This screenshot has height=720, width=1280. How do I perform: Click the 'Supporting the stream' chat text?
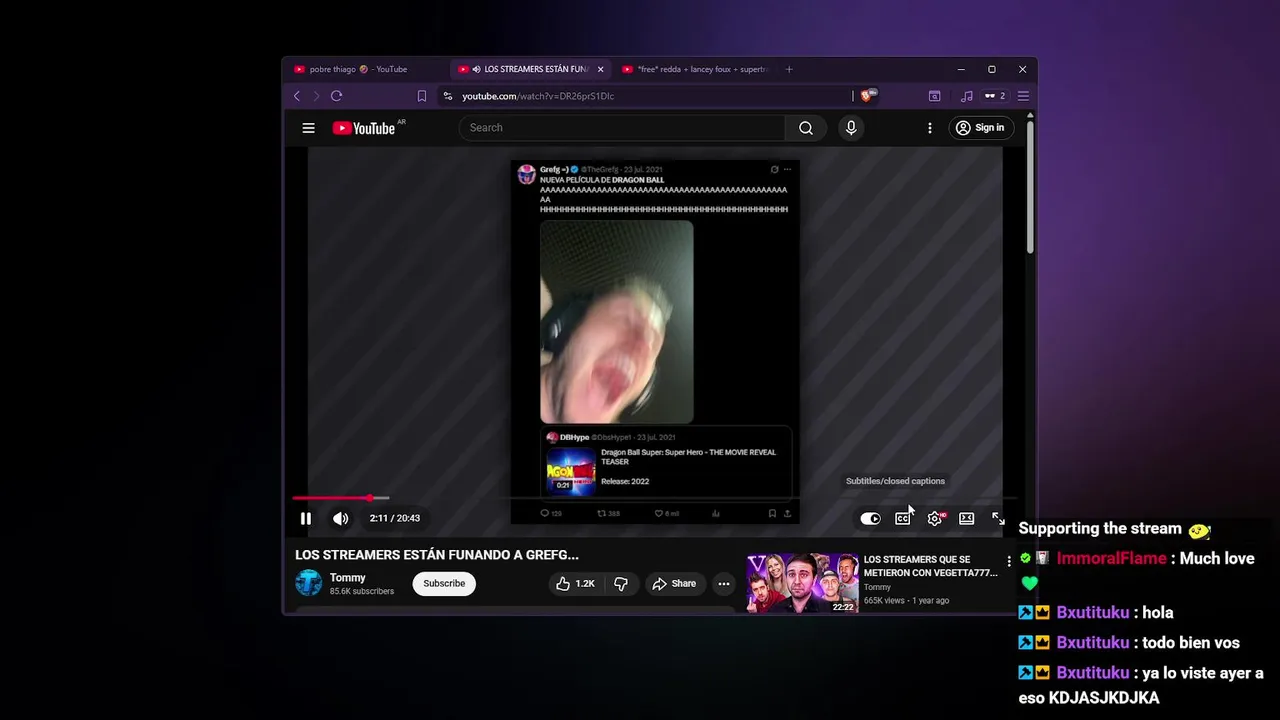[1100, 529]
